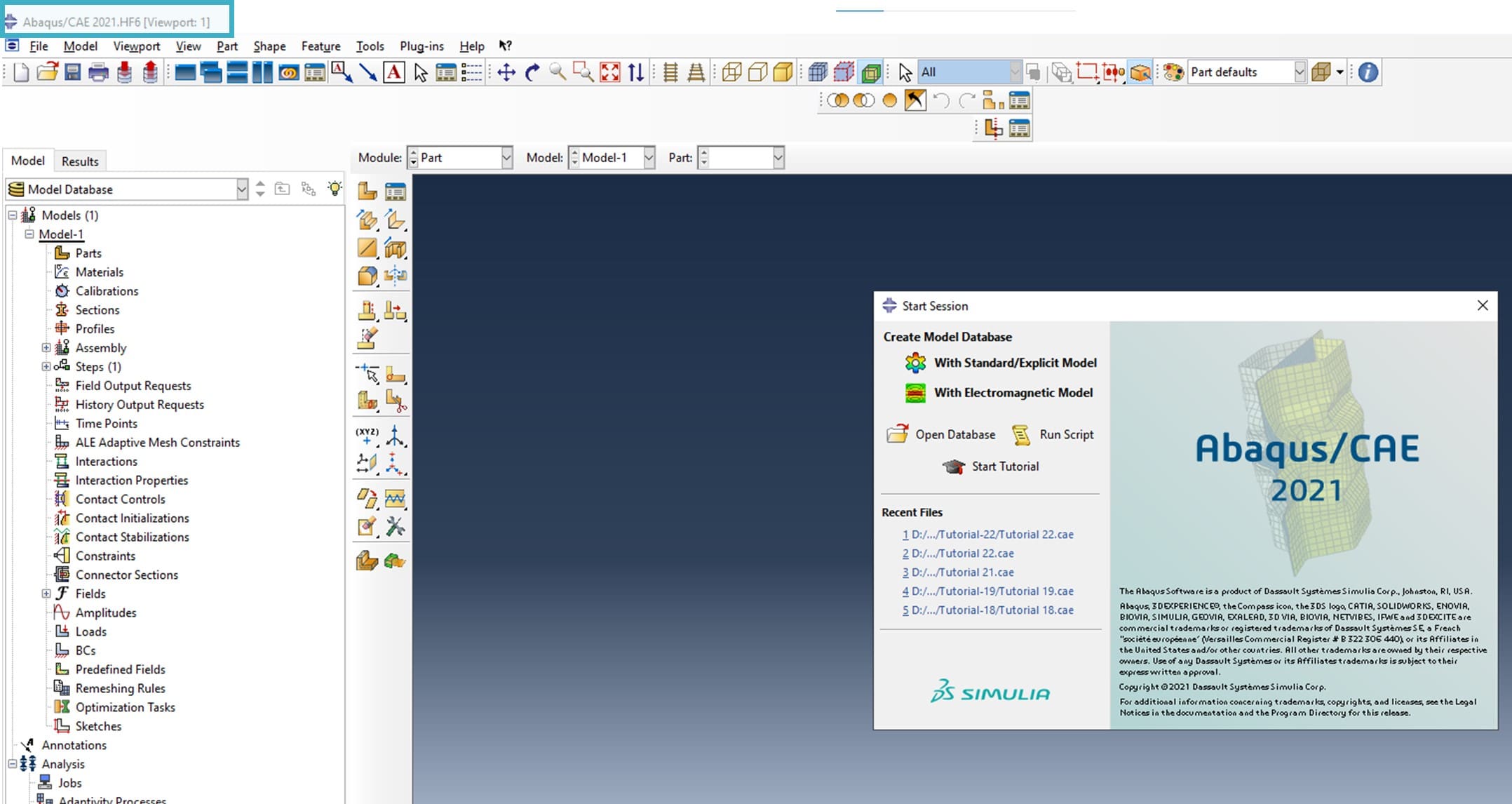Click Open Database in Start Session

pyautogui.click(x=941, y=434)
